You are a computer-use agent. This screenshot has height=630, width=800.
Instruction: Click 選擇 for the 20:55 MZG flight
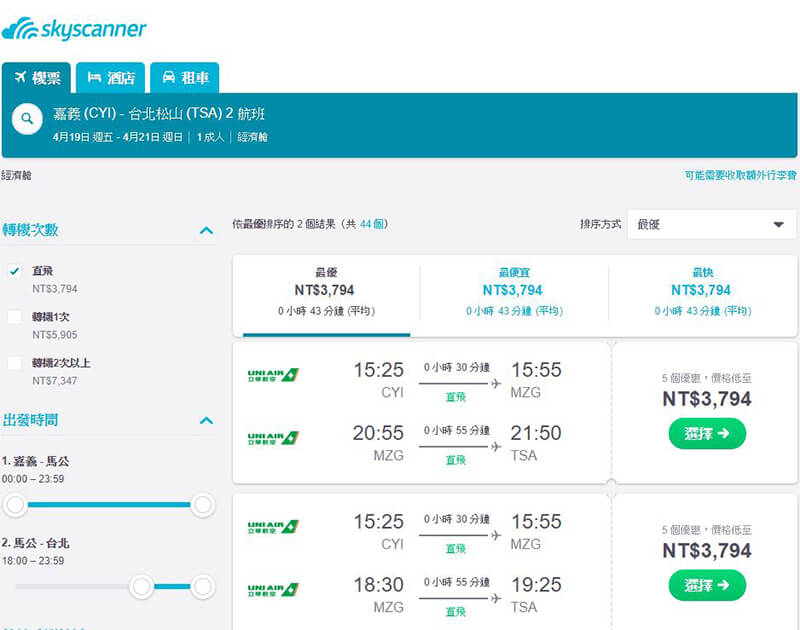coord(707,434)
